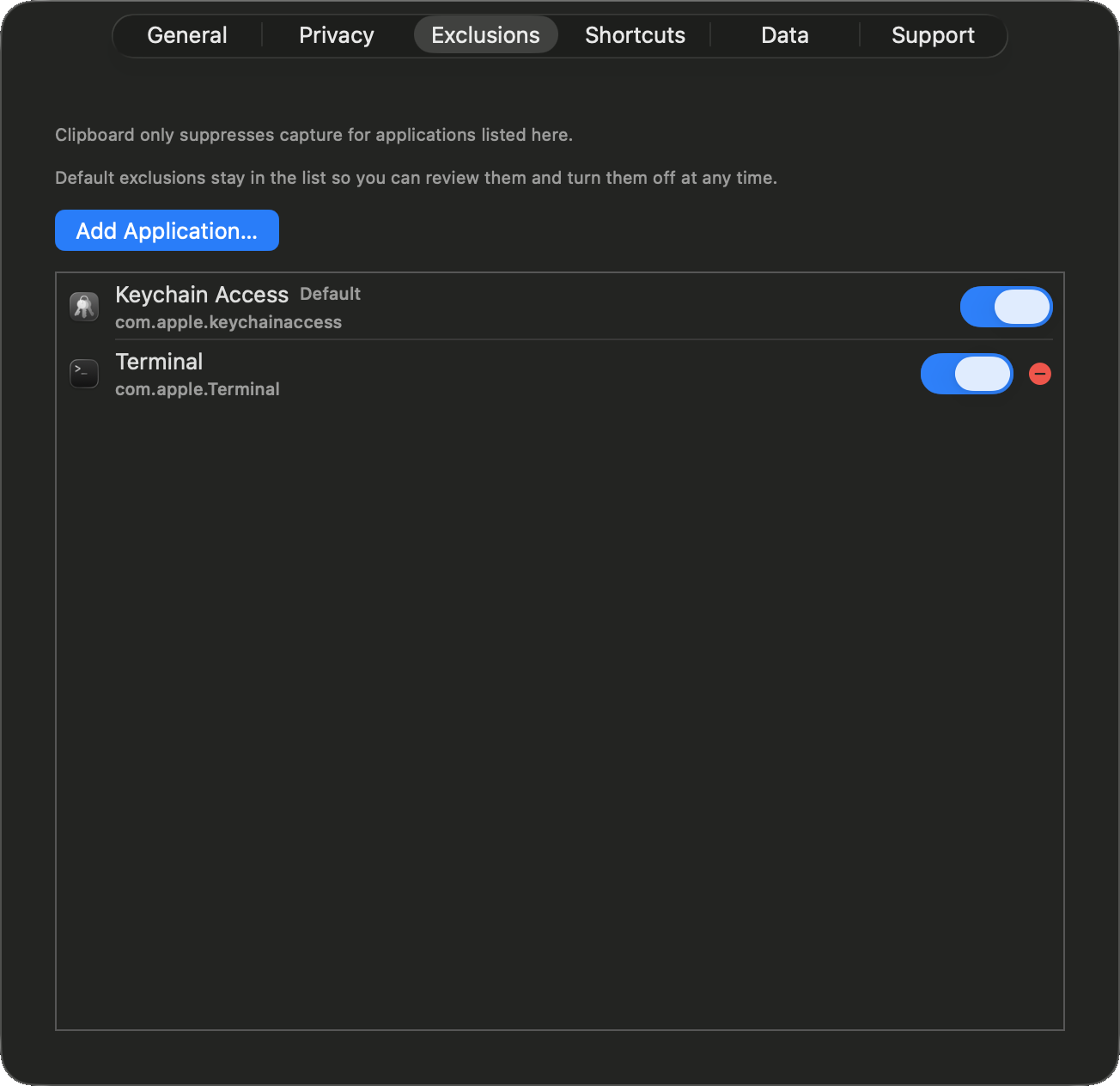Click the 'Default exclusions stay in the list' note
The height and width of the screenshot is (1086, 1120).
point(416,178)
